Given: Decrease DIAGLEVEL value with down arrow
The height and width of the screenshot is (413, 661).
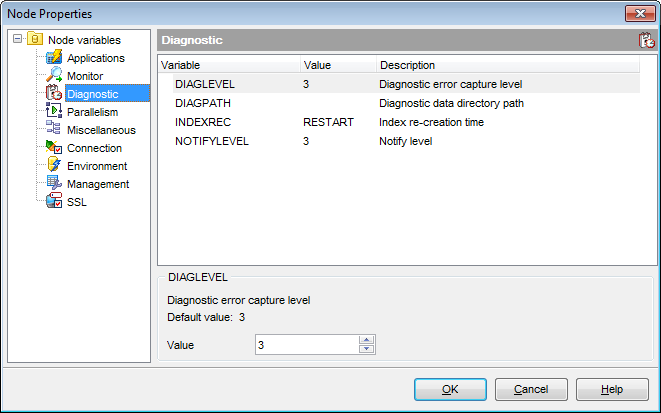Looking at the screenshot, I should [x=366, y=349].
